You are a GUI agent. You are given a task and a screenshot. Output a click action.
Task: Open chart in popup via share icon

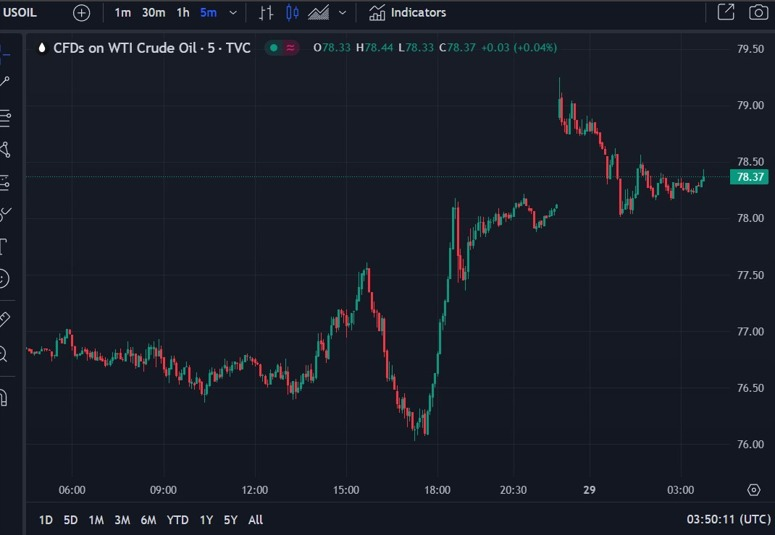click(x=726, y=12)
